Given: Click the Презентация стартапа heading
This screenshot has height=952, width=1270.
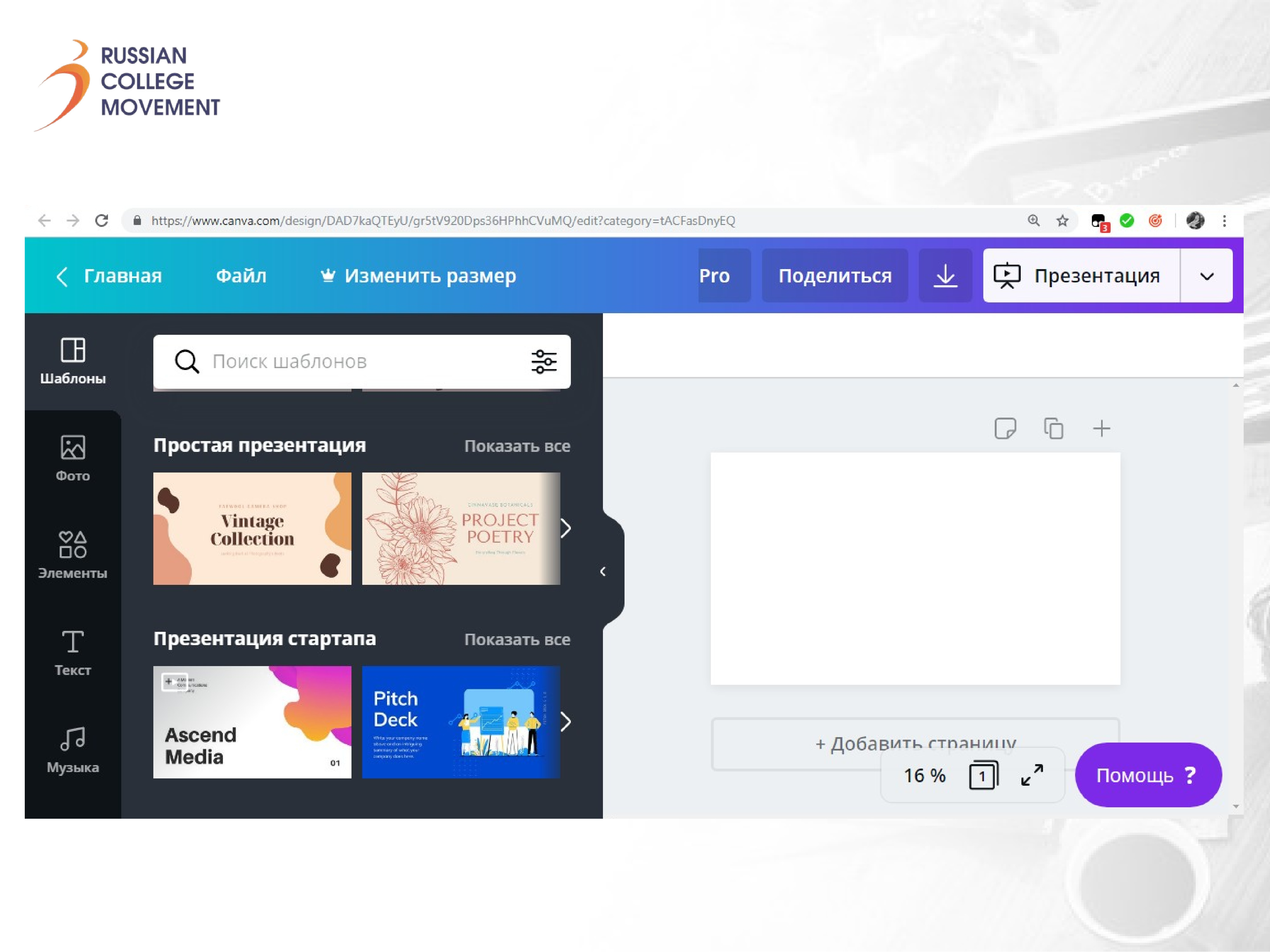Looking at the screenshot, I should [265, 639].
